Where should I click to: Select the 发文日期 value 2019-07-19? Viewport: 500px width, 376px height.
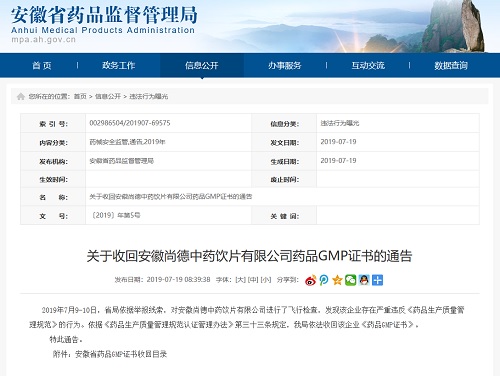338,142
